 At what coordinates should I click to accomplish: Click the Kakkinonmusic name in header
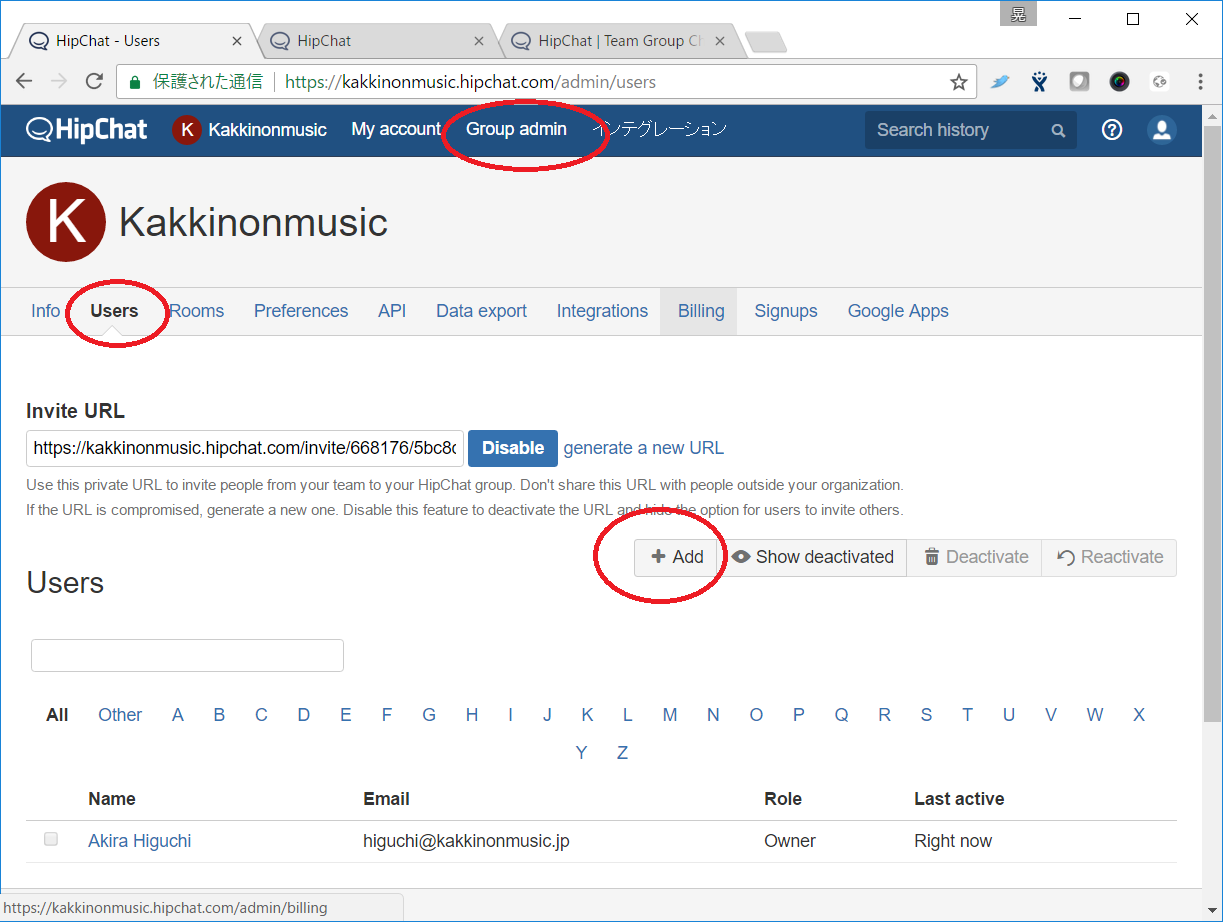(267, 130)
